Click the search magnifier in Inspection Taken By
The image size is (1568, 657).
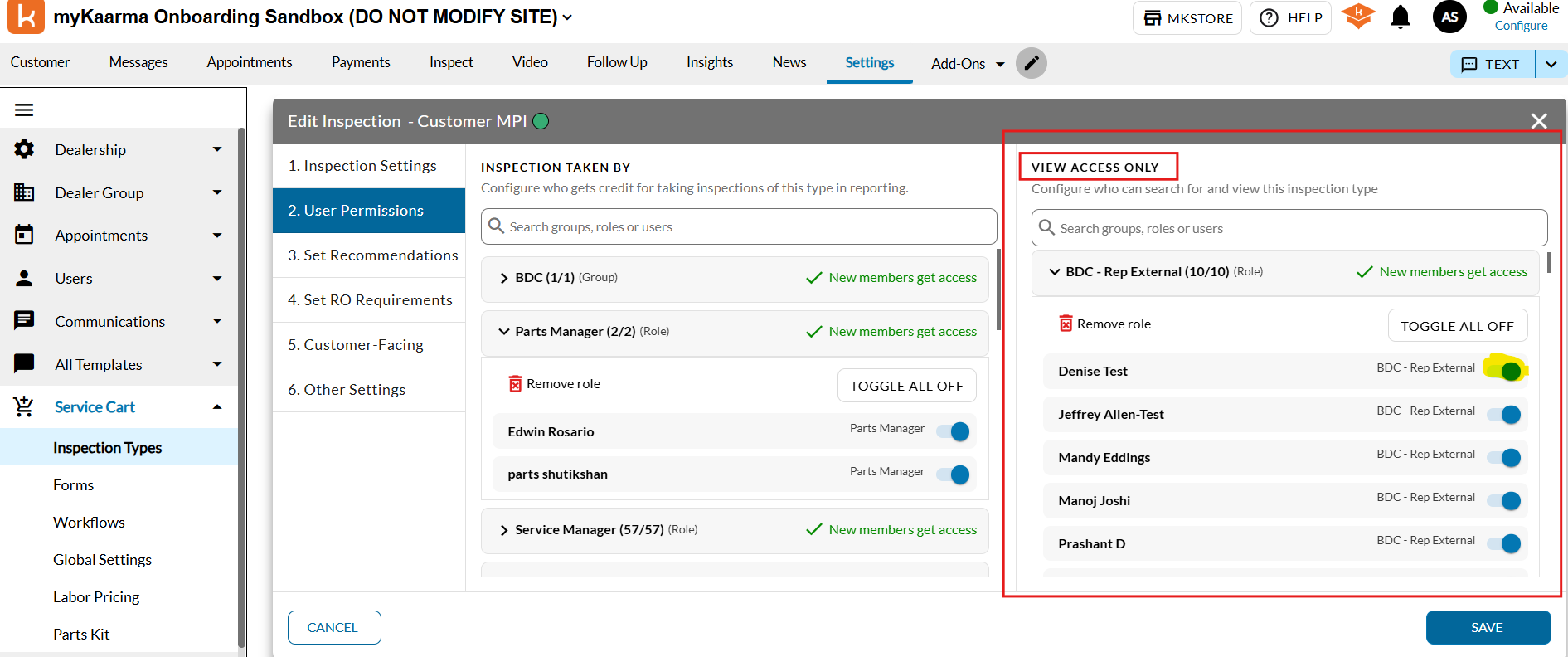point(496,226)
